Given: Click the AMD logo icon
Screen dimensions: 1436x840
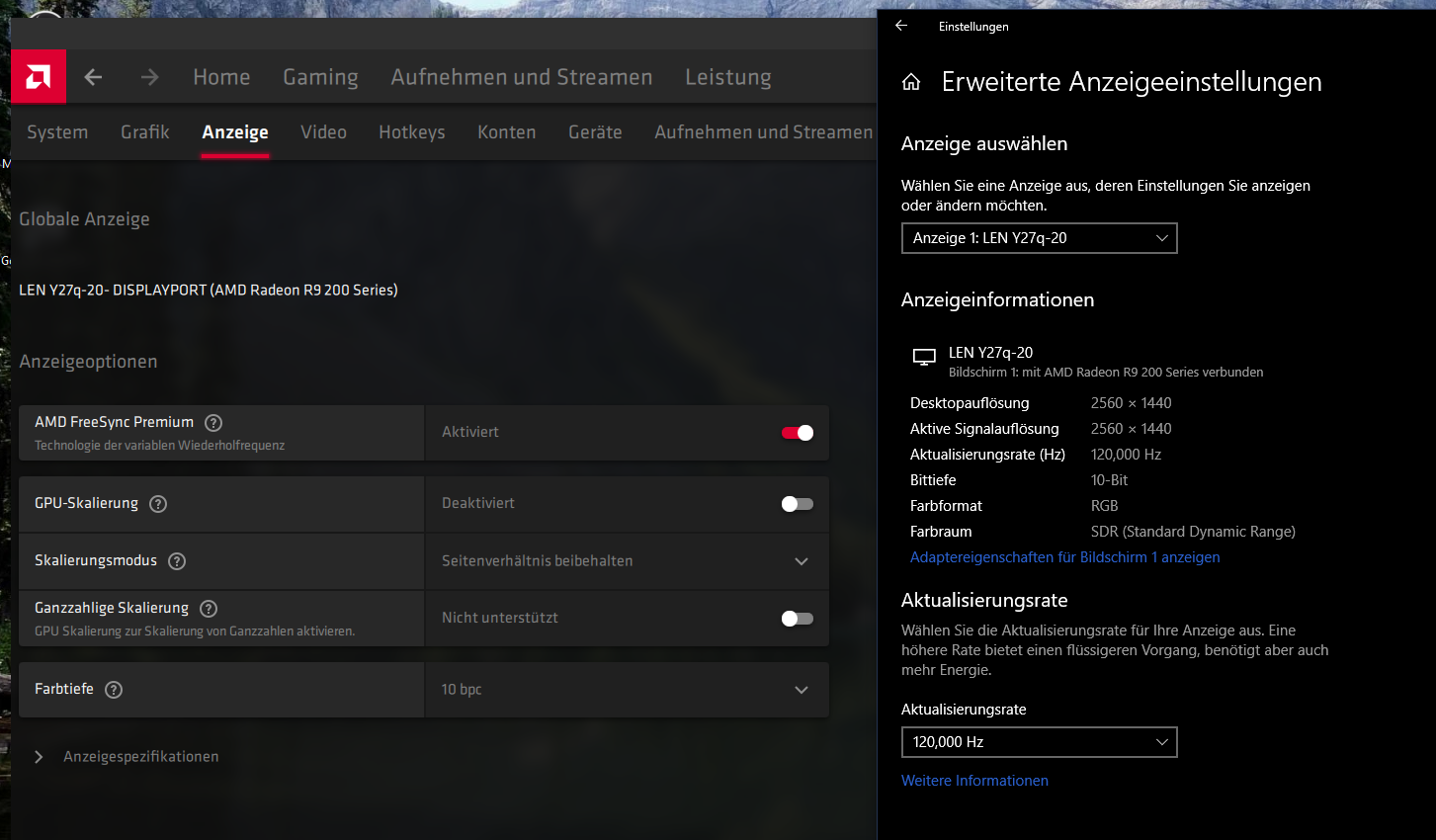Looking at the screenshot, I should click(x=39, y=76).
